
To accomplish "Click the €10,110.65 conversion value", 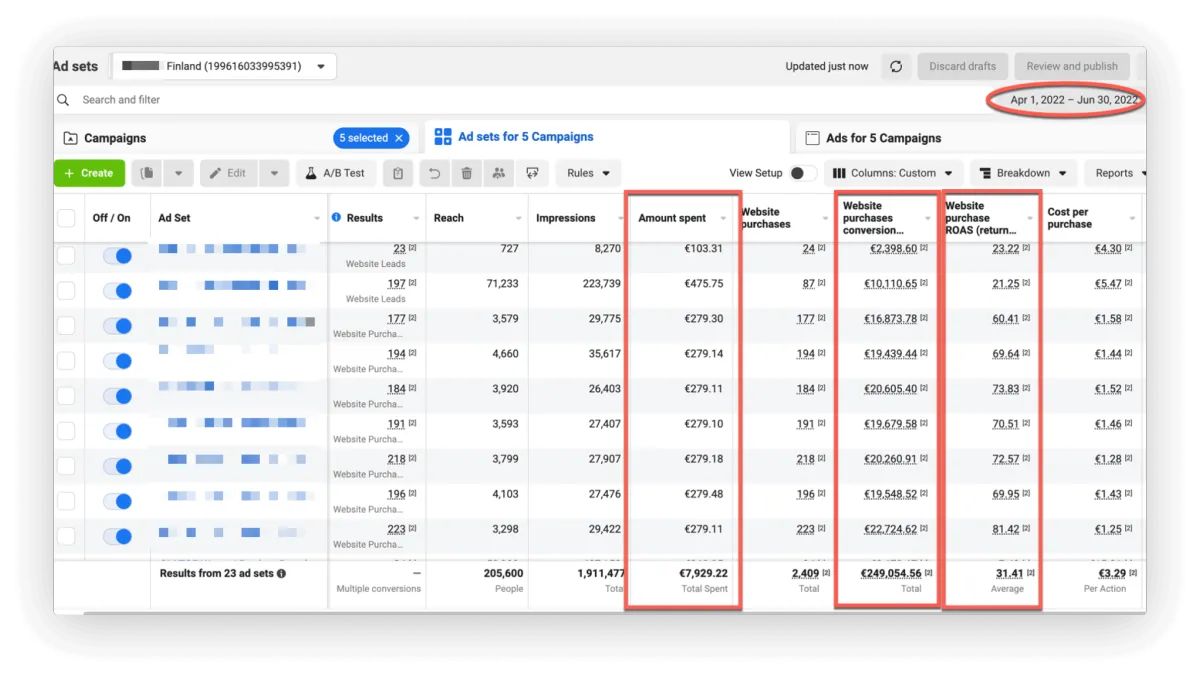I will (x=890, y=284).
